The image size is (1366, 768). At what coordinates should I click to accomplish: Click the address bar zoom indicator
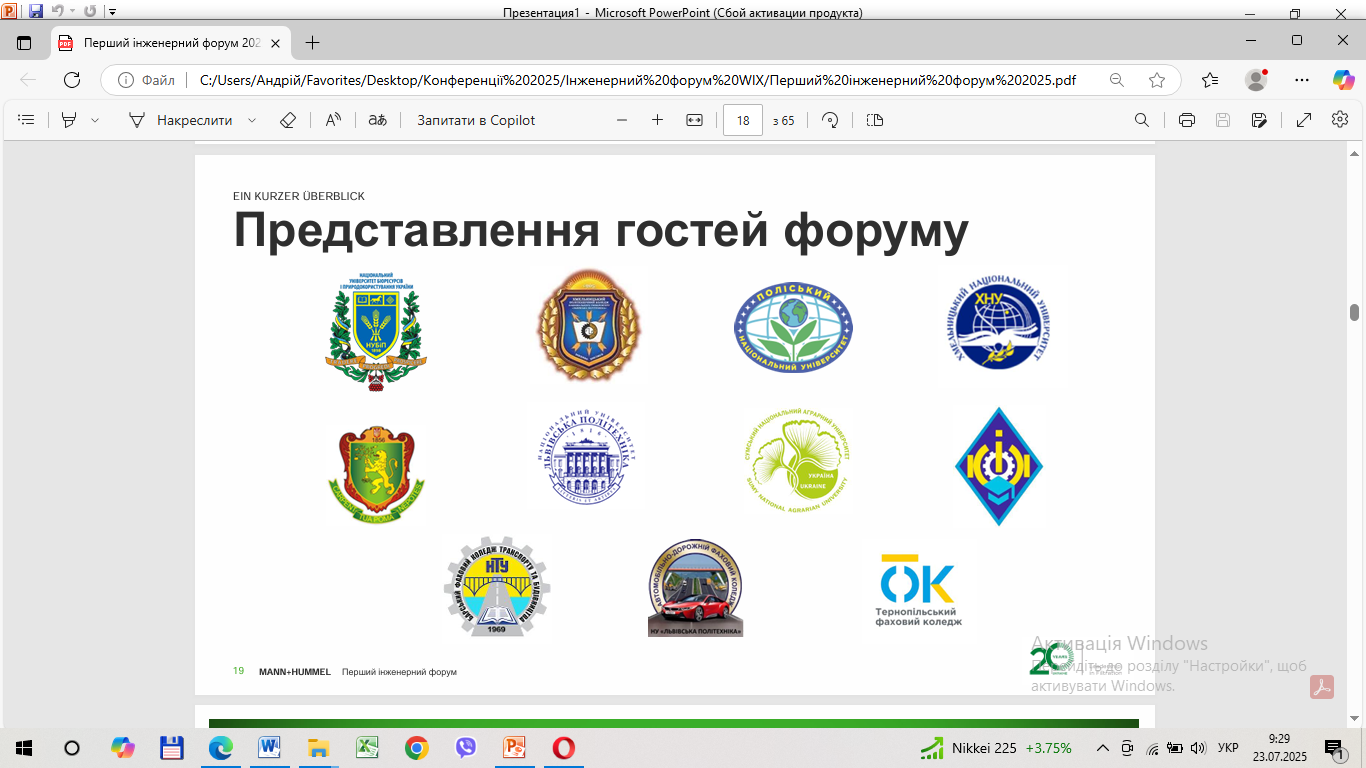1117,80
